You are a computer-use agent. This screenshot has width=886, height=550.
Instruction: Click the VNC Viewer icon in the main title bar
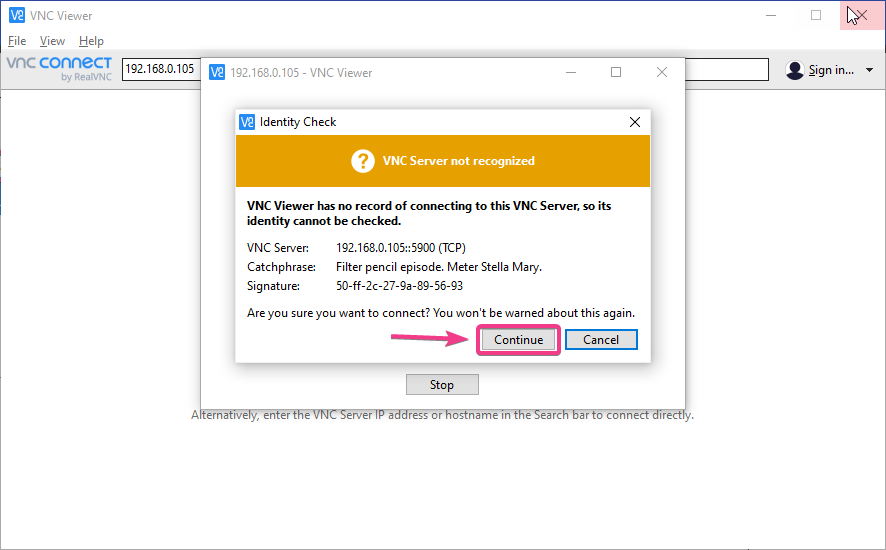(17, 15)
